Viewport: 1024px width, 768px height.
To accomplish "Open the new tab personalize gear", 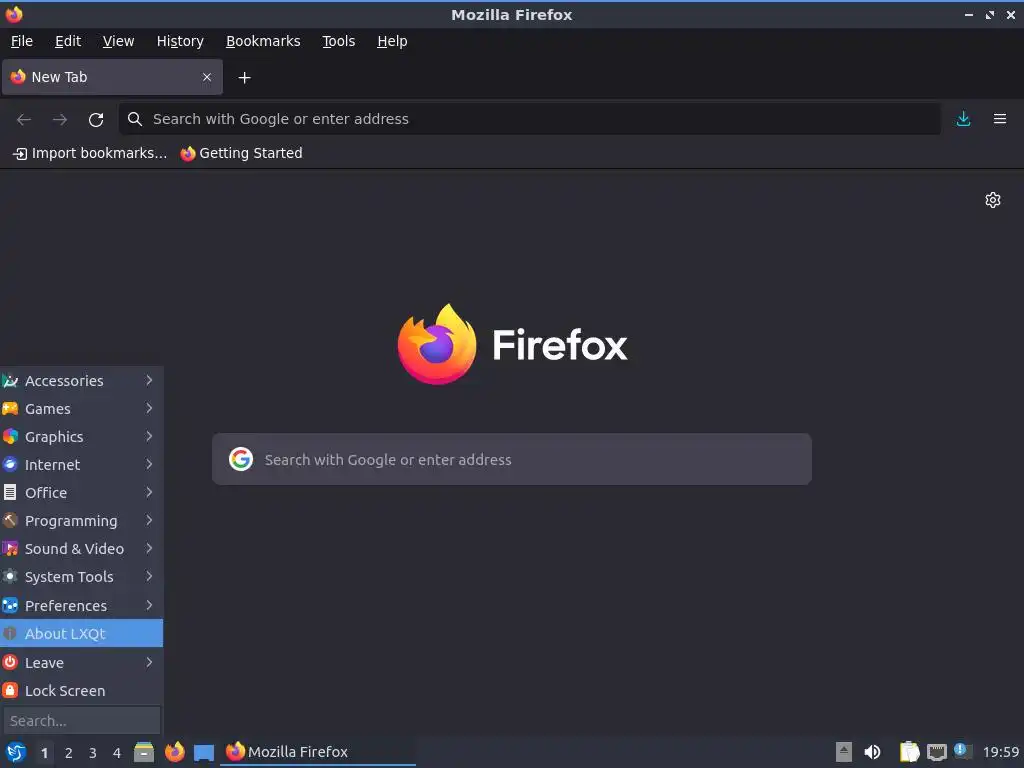I will [x=993, y=200].
